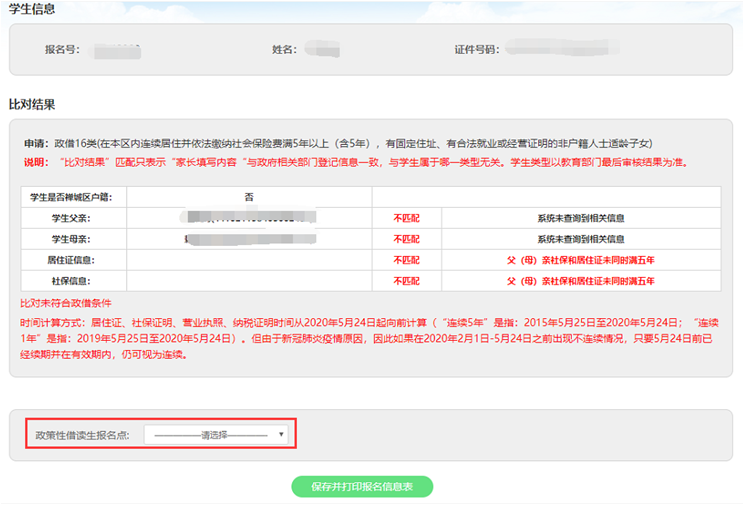Click the 学生是否禅城区户籍 row label
744x505 pixels.
71,197
